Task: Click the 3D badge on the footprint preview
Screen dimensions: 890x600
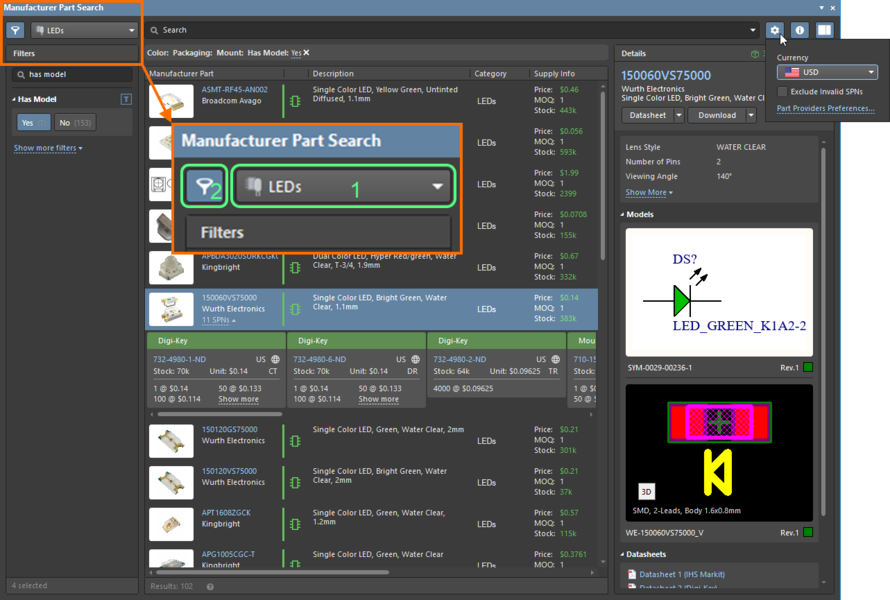Action: [x=647, y=492]
